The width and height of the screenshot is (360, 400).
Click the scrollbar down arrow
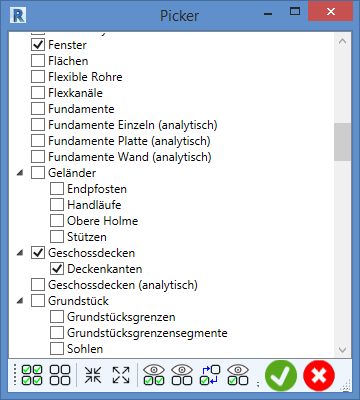pyautogui.click(x=342, y=350)
